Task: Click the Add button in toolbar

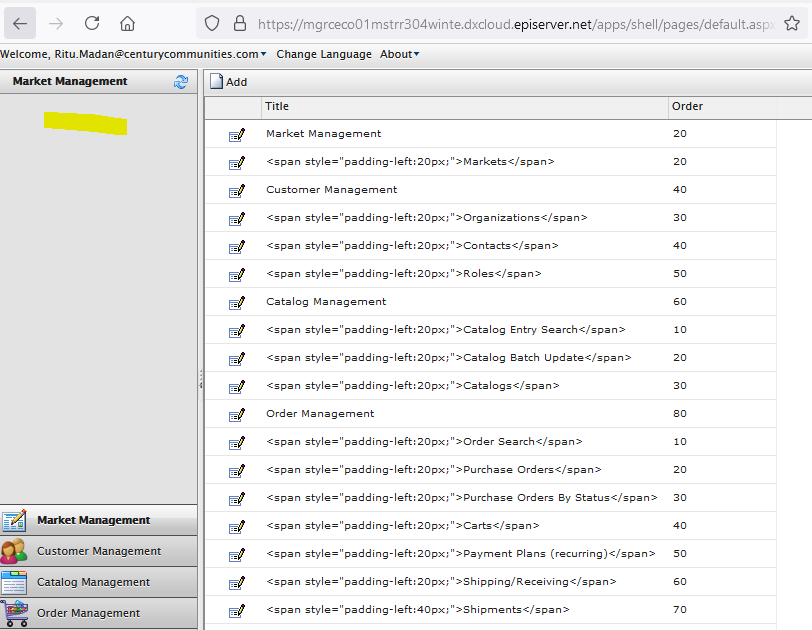Action: click(x=228, y=82)
